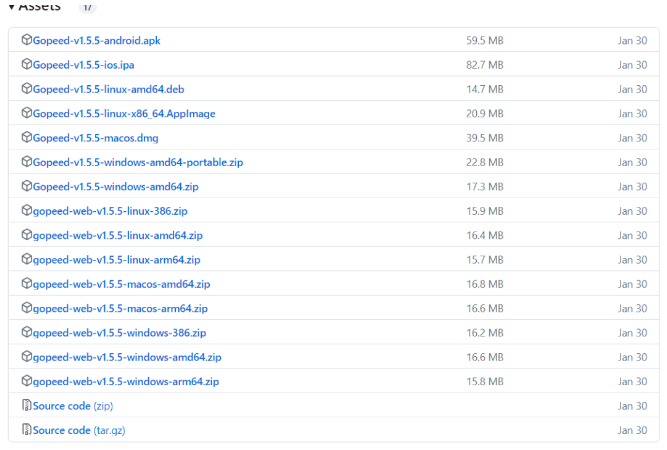Click package icon beside AppImage asset
Viewport: 667px width, 450px height.
click(x=26, y=112)
